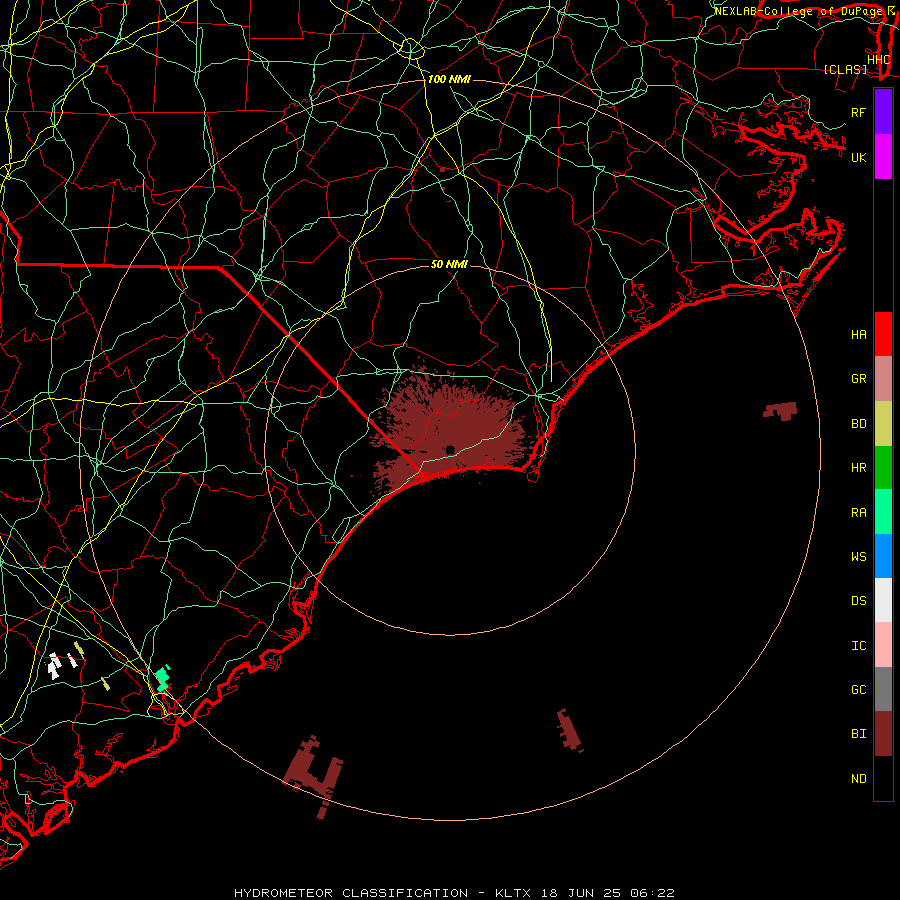Click the GC gray color swatch
900x900 pixels.
coord(883,689)
